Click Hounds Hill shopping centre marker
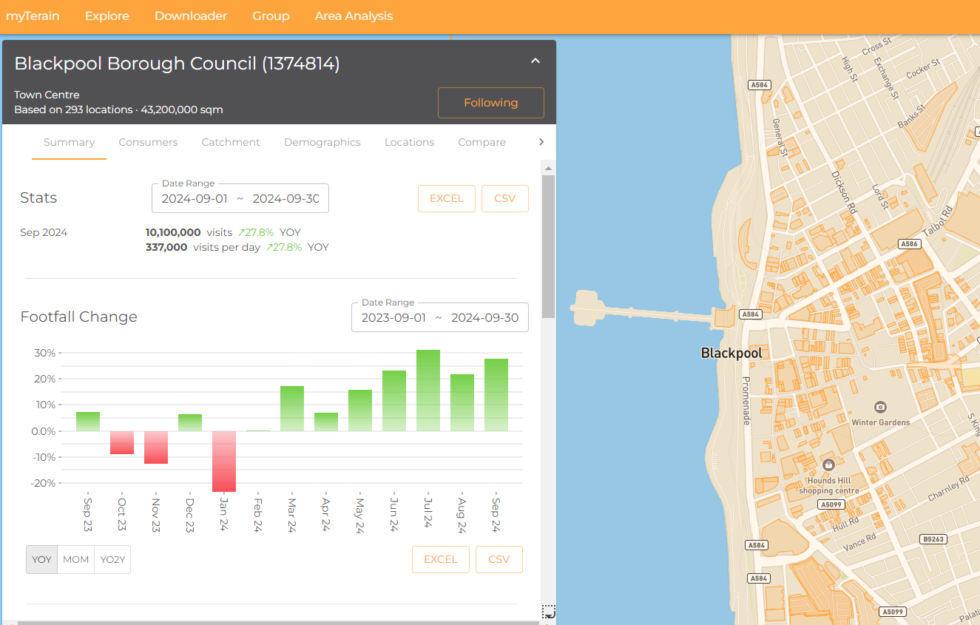 (x=829, y=465)
